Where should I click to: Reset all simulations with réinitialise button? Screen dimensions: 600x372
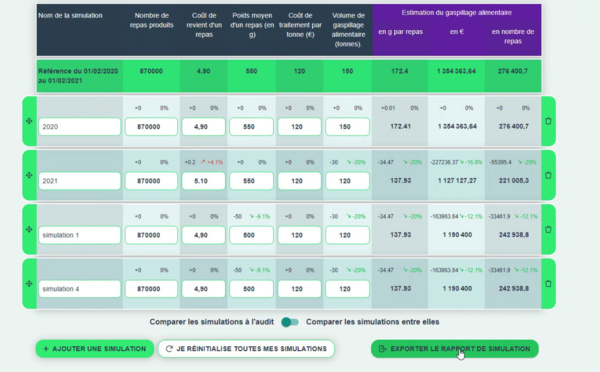[246, 349]
